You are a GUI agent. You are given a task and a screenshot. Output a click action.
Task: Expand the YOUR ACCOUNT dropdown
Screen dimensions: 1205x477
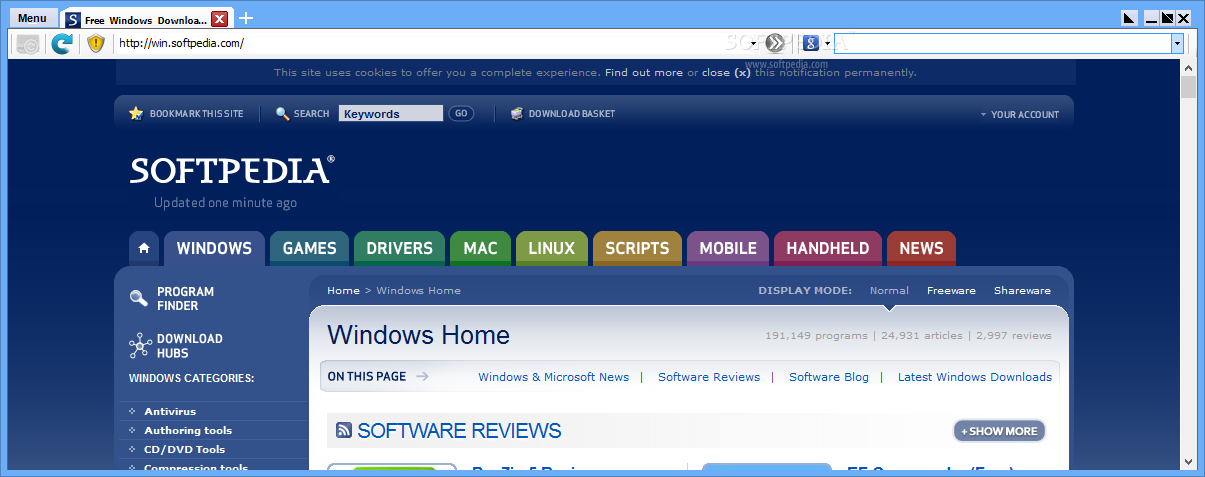coord(1019,115)
